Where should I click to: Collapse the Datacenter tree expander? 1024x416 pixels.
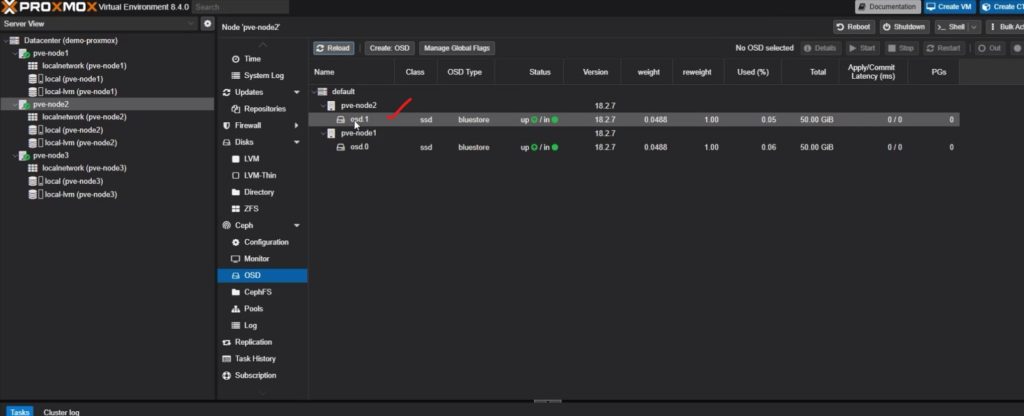coord(5,40)
